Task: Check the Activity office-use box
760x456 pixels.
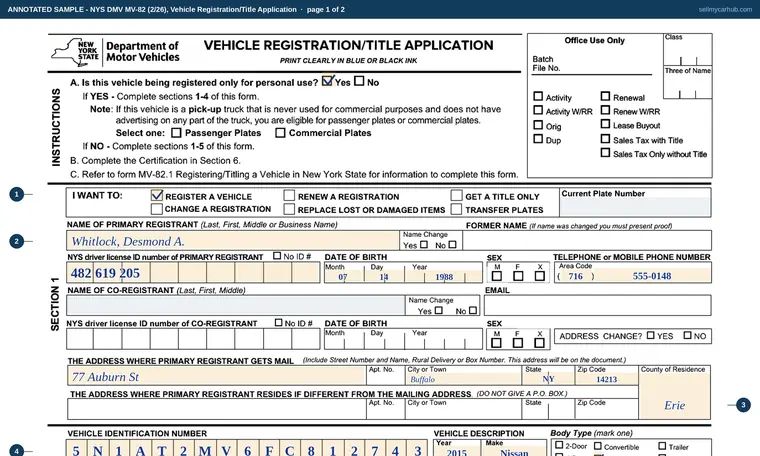Action: 538,96
